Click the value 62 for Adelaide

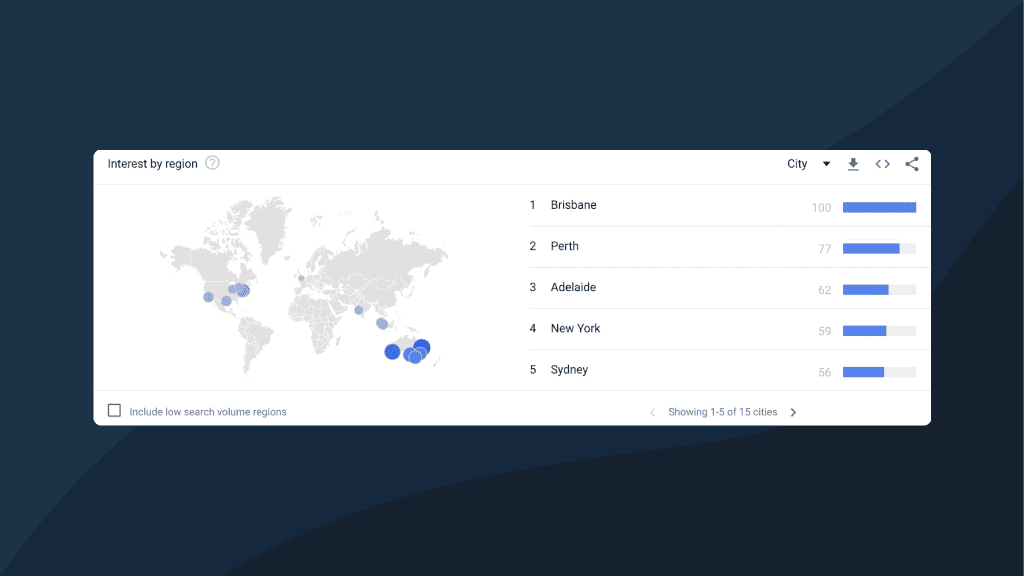pyautogui.click(x=824, y=290)
